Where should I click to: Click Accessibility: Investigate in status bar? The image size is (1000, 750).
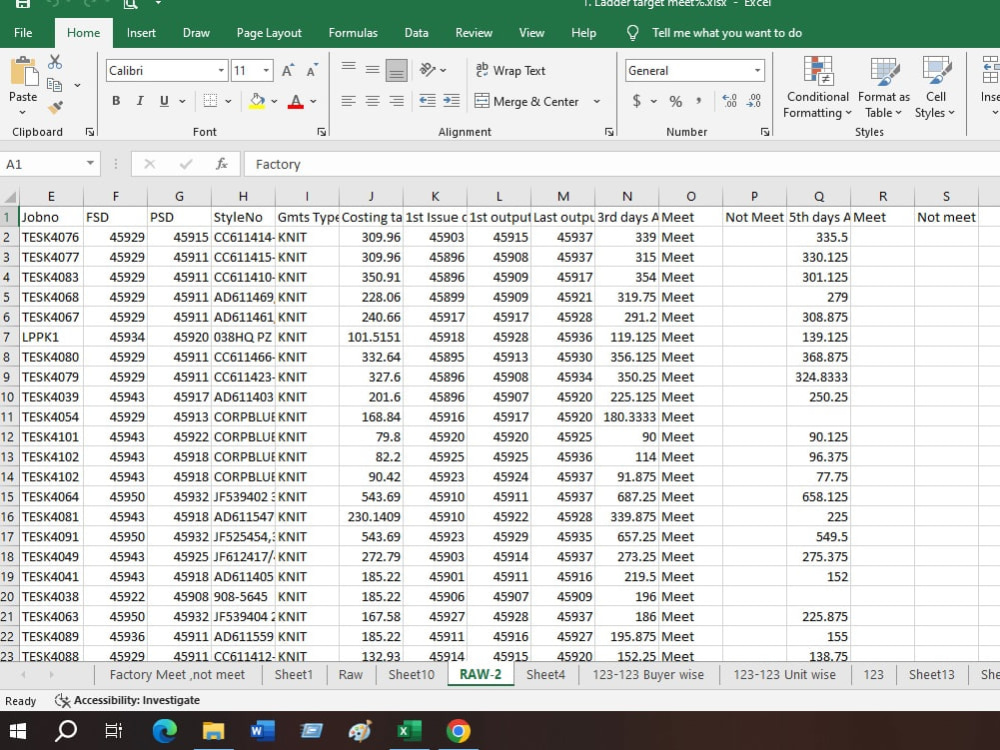[128, 700]
